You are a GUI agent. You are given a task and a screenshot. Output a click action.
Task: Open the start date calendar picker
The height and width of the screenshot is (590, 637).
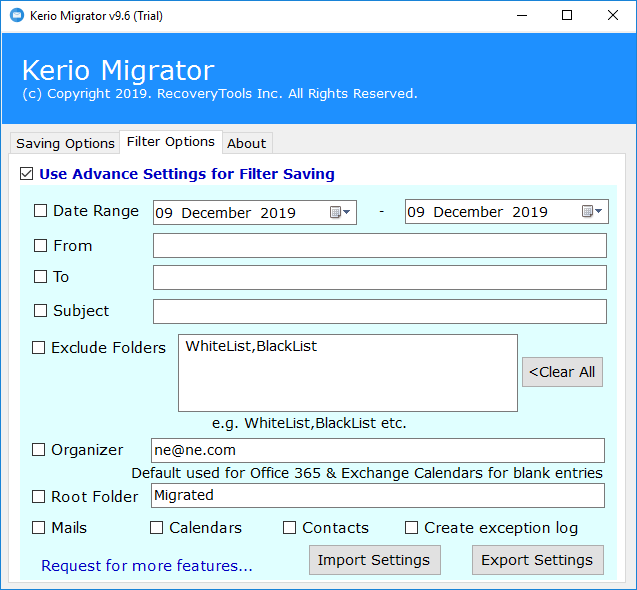[x=340, y=212]
